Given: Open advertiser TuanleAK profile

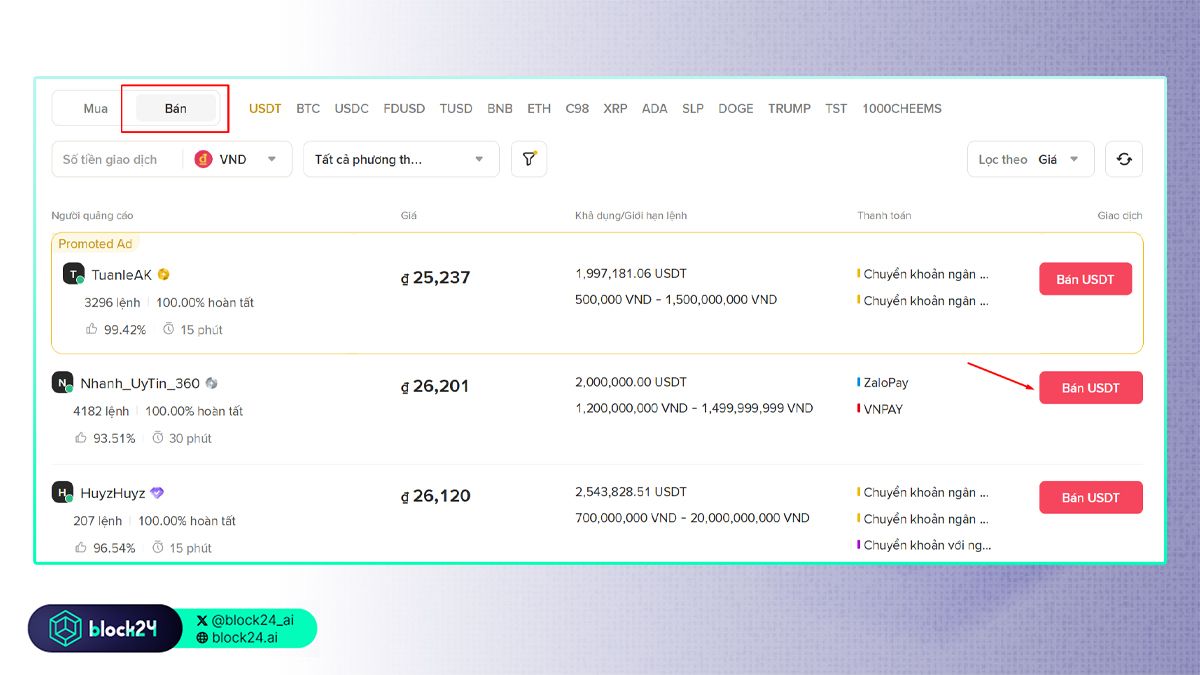Looking at the screenshot, I should point(122,275).
